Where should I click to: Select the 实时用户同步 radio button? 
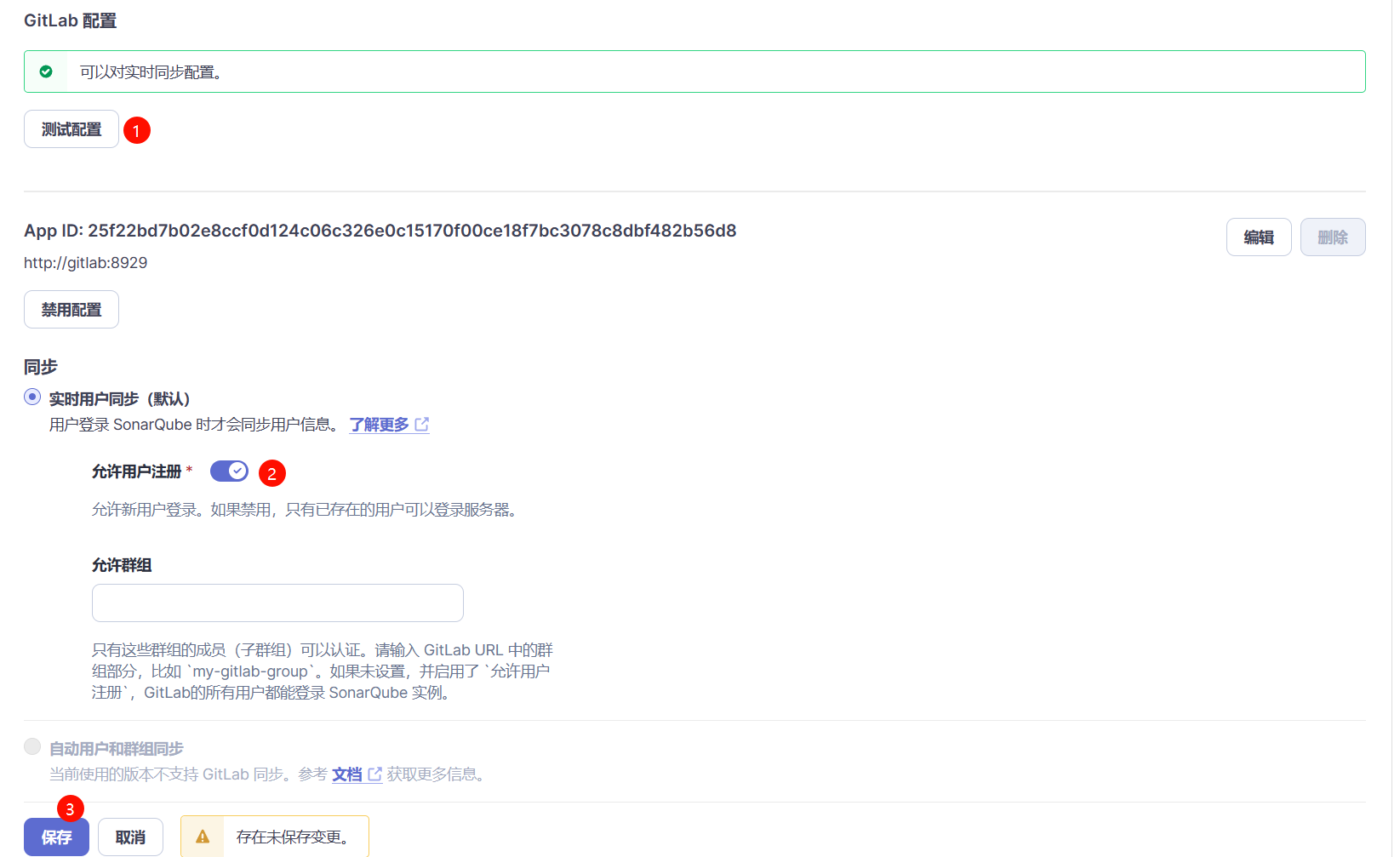32,397
